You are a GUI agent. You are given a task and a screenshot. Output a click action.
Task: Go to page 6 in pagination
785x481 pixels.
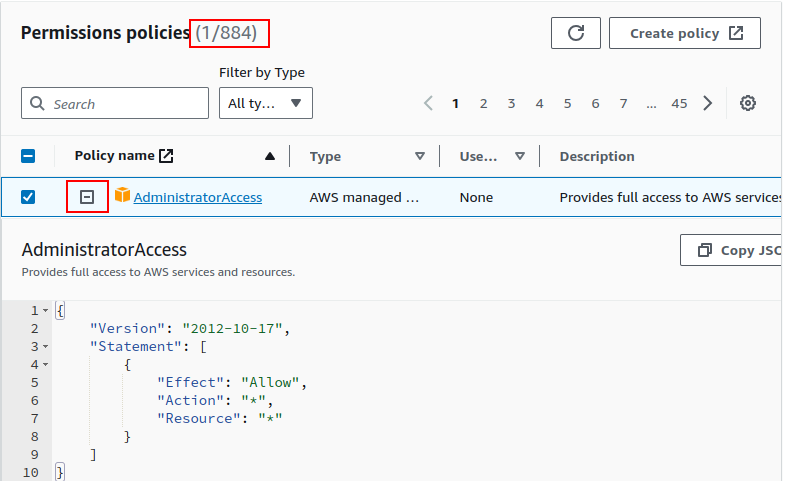click(x=595, y=104)
